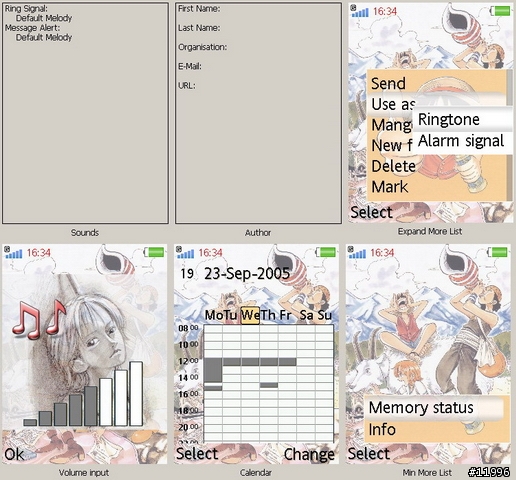The image size is (516, 480).
Task: Click signal strength icon in Volume input screen
Action: point(14,253)
